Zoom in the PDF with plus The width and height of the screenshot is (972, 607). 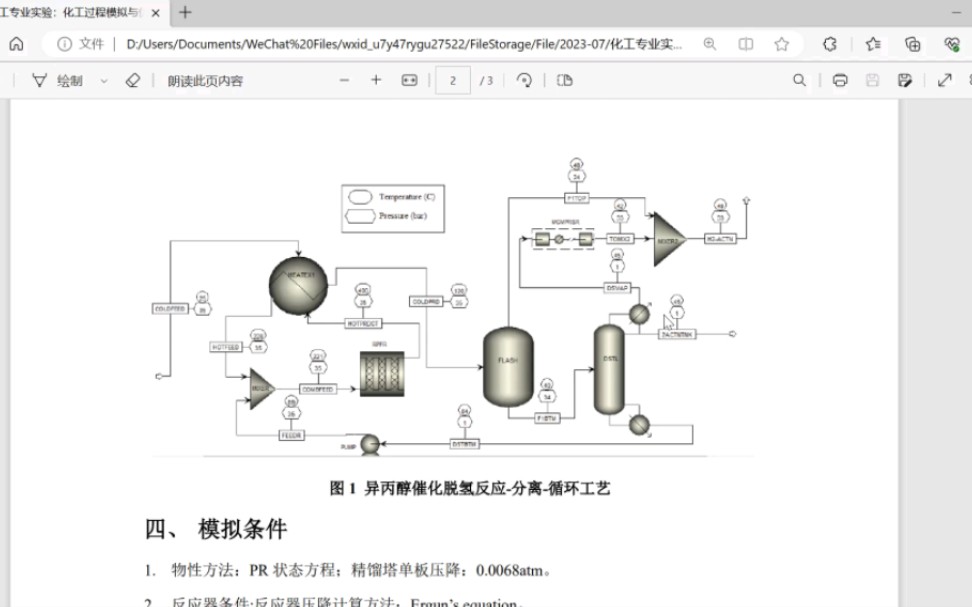(x=376, y=81)
